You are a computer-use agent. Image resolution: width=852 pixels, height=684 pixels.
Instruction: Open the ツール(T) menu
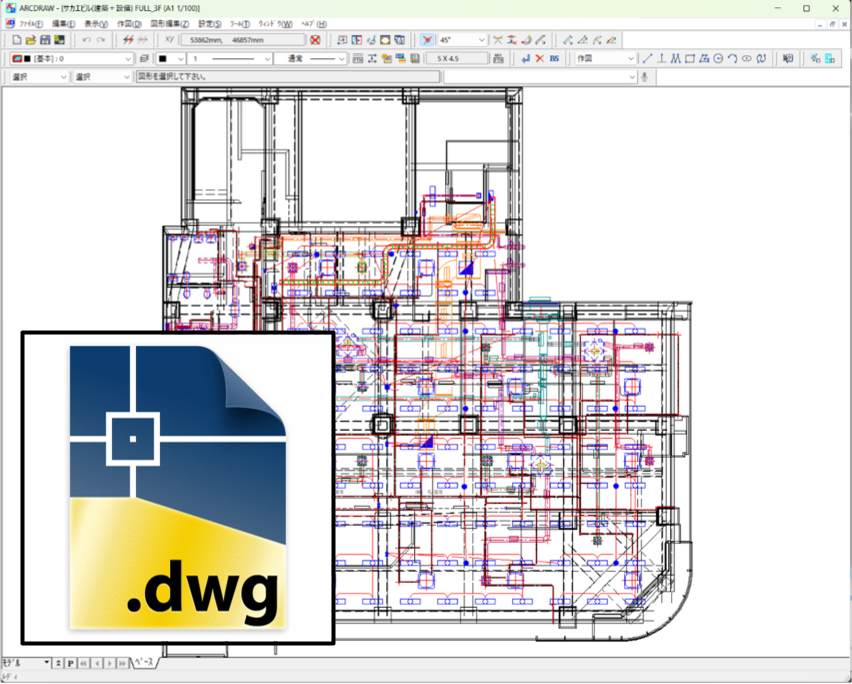coord(240,24)
